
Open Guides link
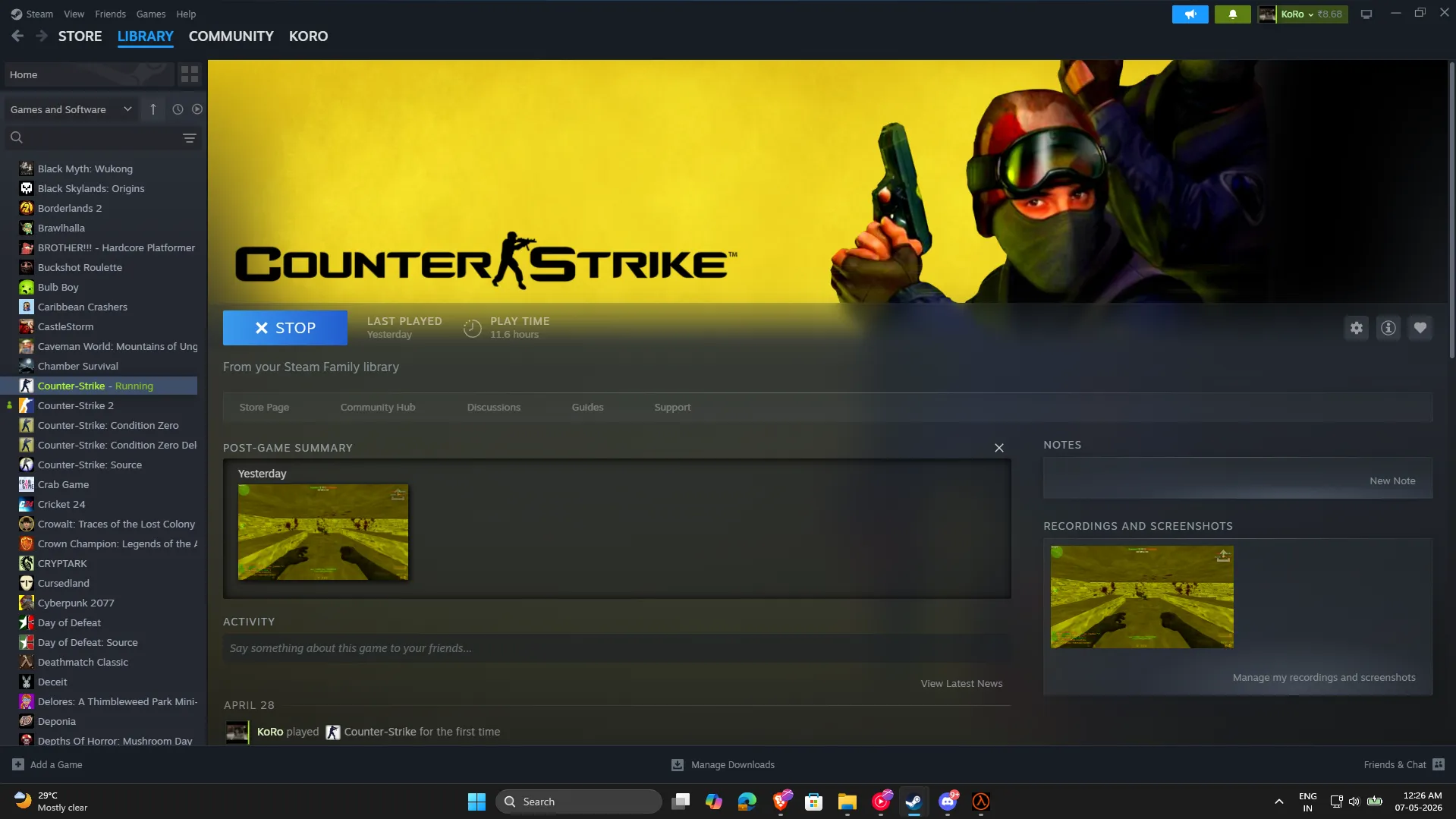(587, 407)
